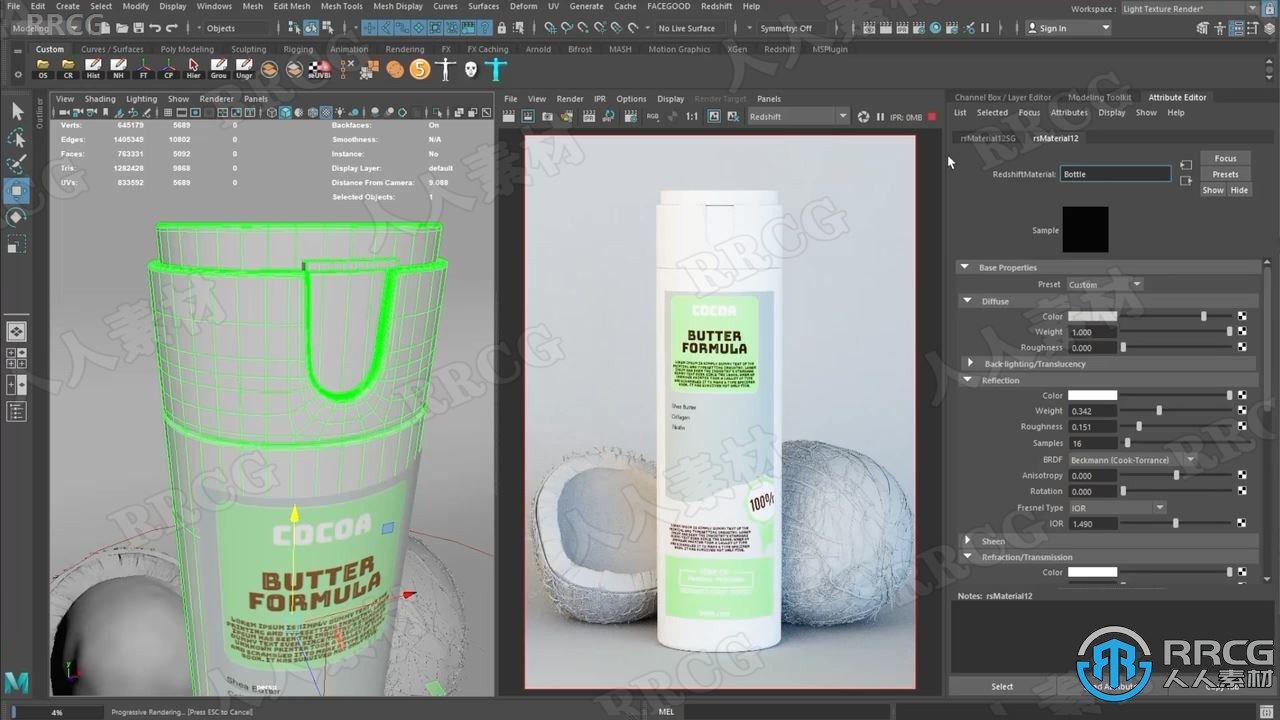Toggle the RGB channel display button
Viewport: 1280px width, 720px height.
pos(653,117)
